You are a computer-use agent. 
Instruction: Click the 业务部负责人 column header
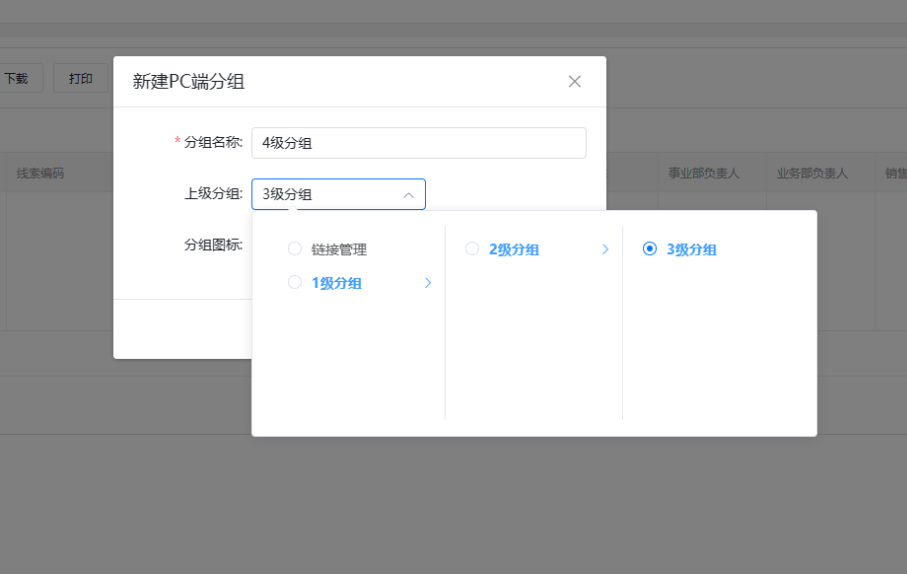(x=812, y=173)
